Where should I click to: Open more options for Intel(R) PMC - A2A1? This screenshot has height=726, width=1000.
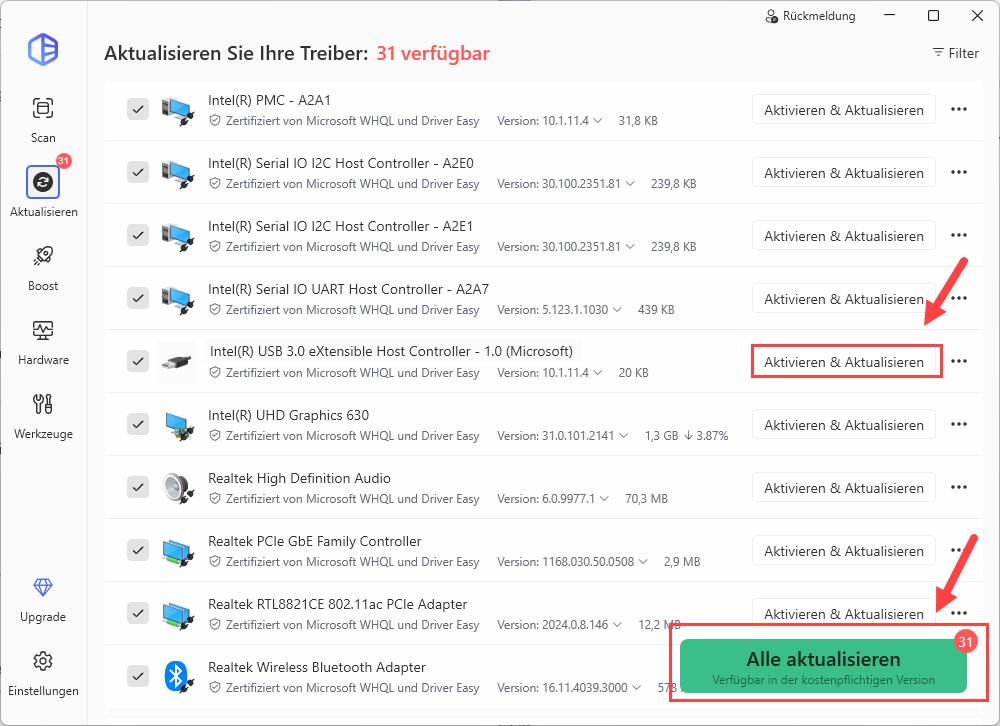point(959,110)
